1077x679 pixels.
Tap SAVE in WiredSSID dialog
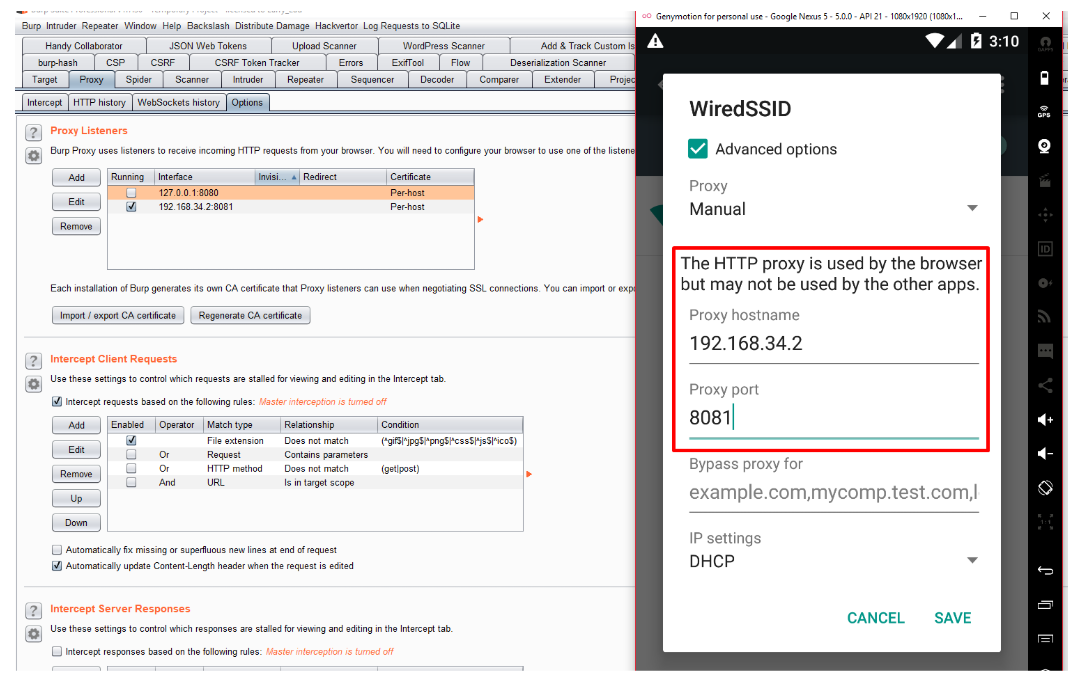pos(953,619)
